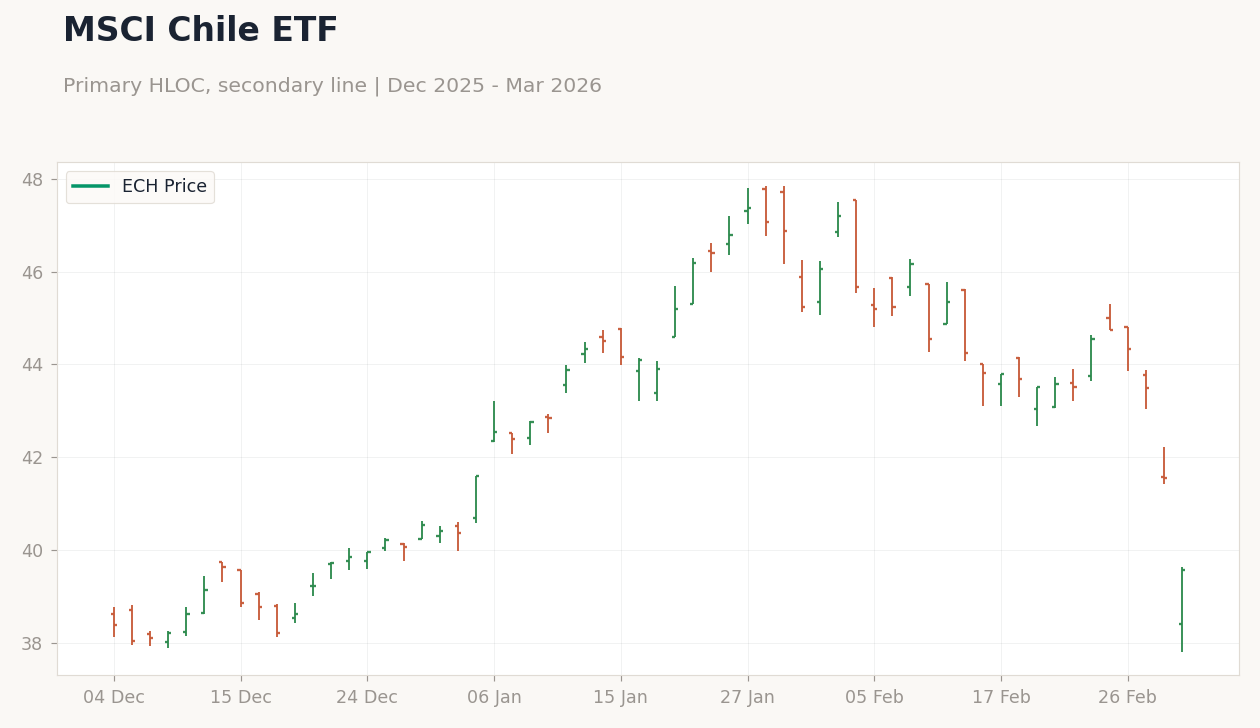The width and height of the screenshot is (1260, 728).
Task: Click the MSCI Chile ETF chart title
Action: 200,31
